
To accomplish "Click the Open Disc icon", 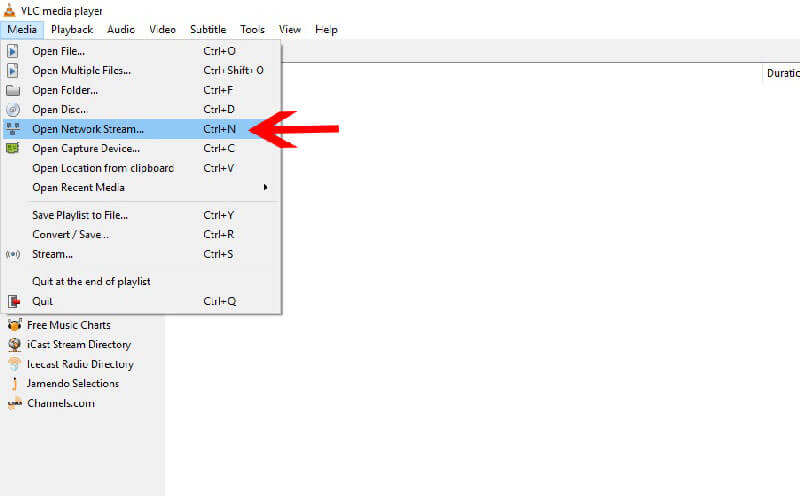I will point(13,109).
